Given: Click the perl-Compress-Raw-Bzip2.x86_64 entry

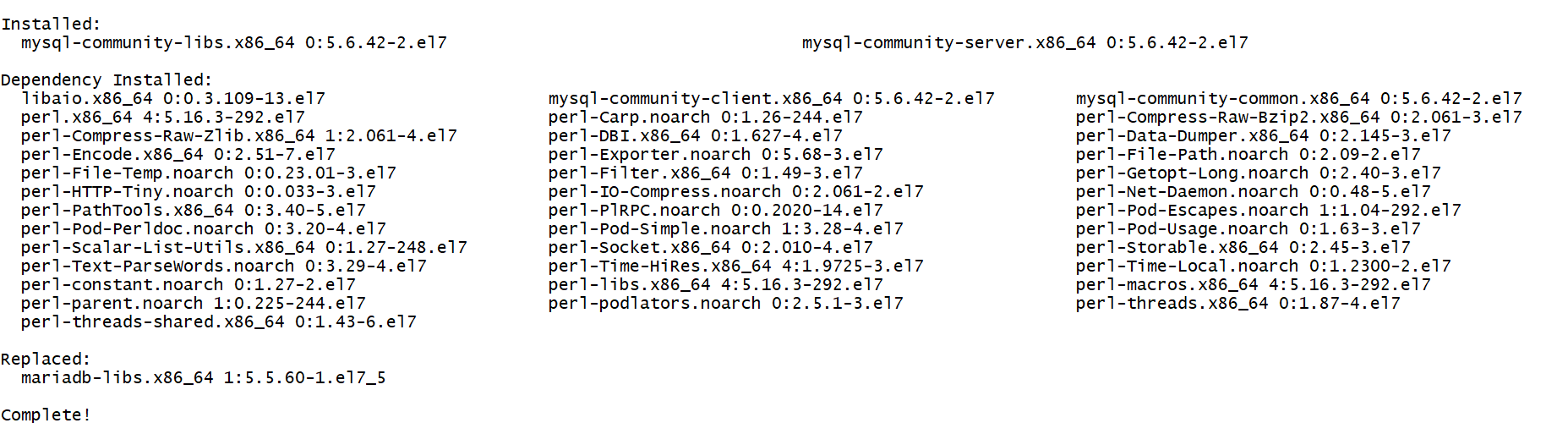Looking at the screenshot, I should [x=1299, y=118].
